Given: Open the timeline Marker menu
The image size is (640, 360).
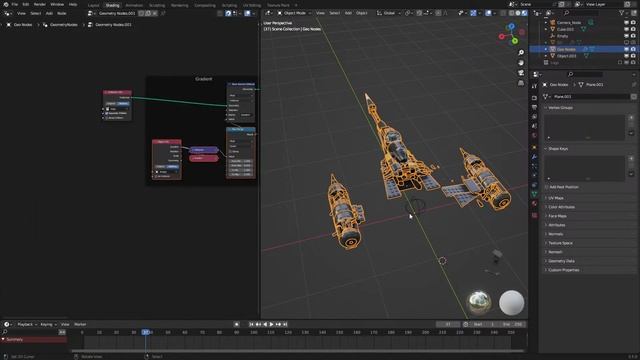Looking at the screenshot, I should [80, 324].
